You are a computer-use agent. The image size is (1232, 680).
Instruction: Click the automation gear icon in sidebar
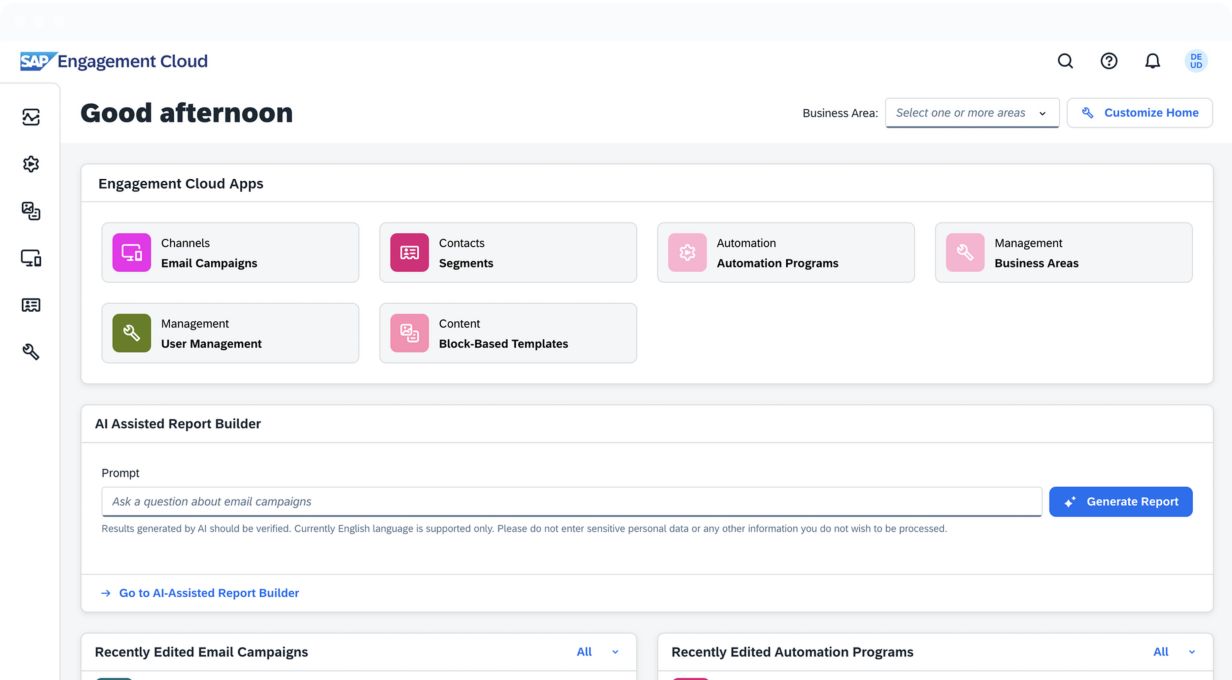click(31, 164)
